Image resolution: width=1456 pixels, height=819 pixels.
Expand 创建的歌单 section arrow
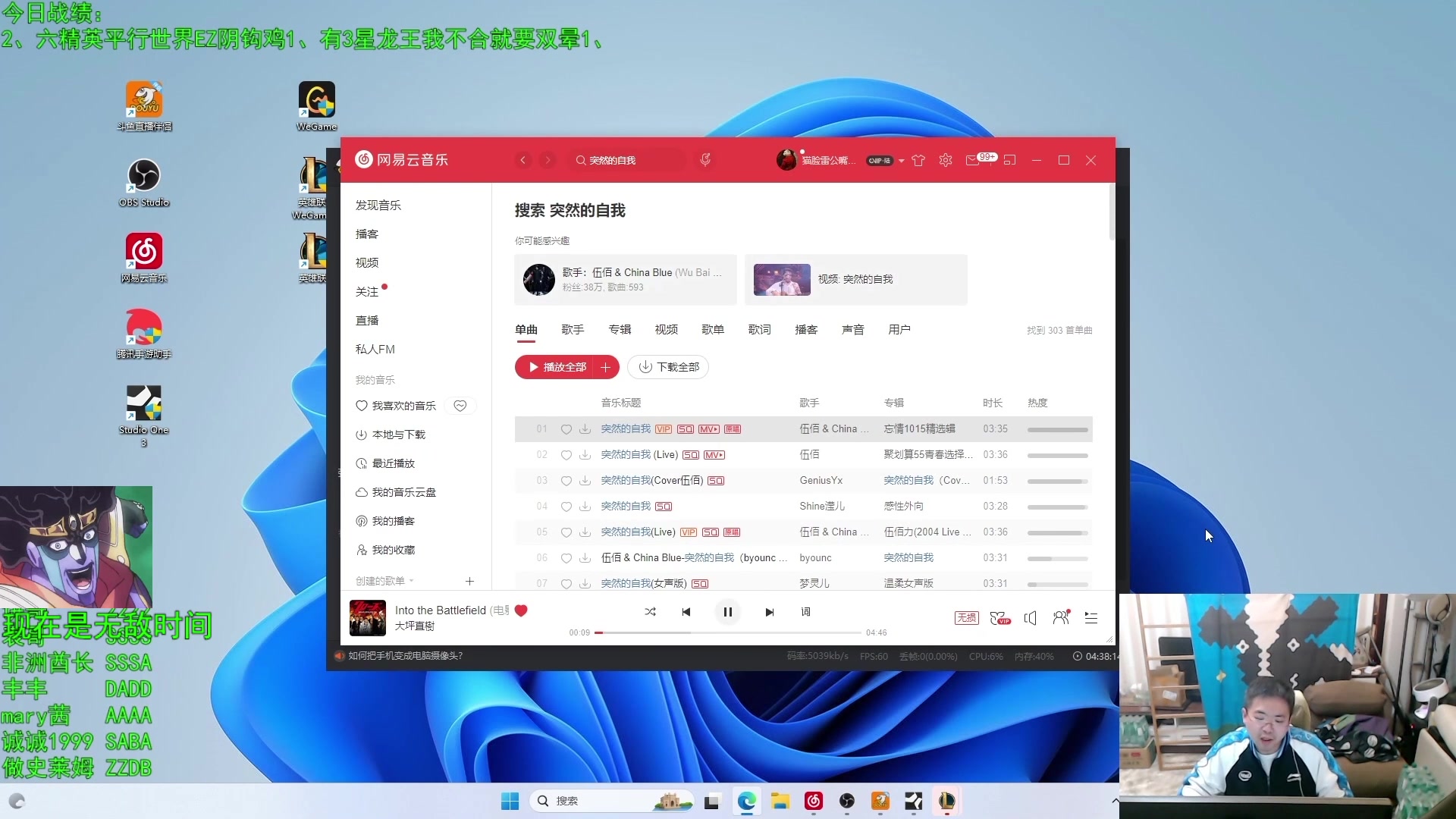411,581
